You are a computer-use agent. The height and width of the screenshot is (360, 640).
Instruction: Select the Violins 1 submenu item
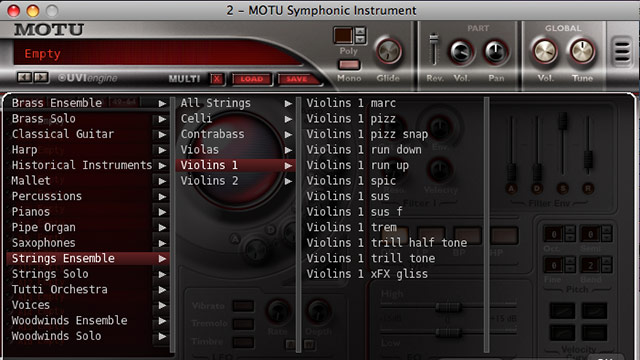coord(236,165)
